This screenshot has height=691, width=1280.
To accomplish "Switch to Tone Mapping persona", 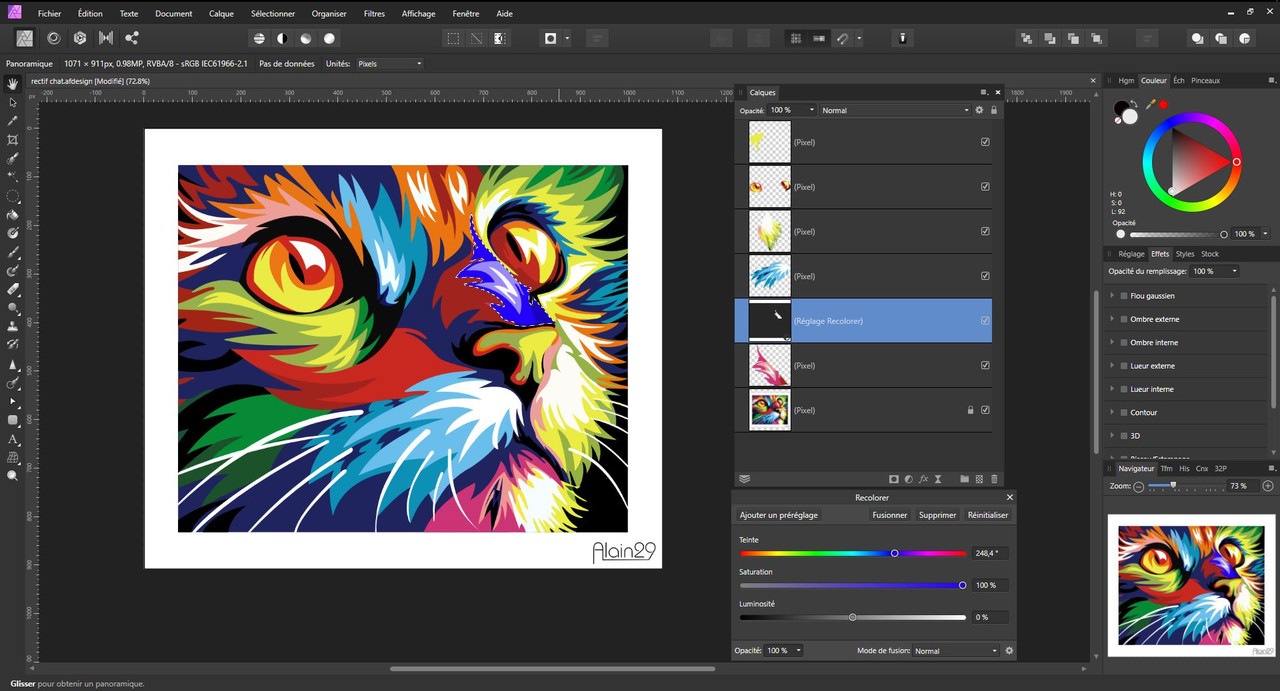I will (x=105, y=38).
